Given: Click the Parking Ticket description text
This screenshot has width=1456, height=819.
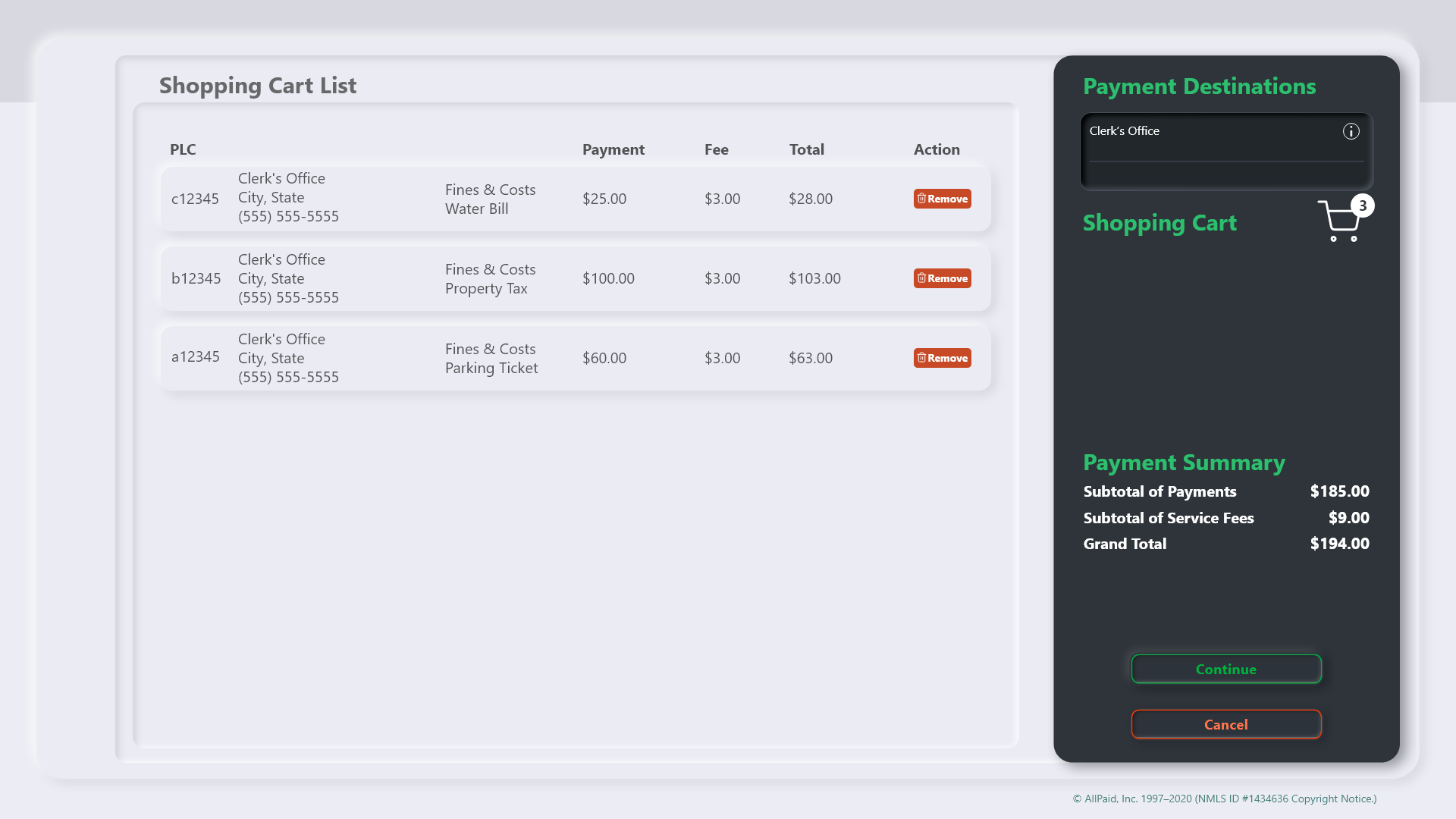Looking at the screenshot, I should tap(491, 368).
